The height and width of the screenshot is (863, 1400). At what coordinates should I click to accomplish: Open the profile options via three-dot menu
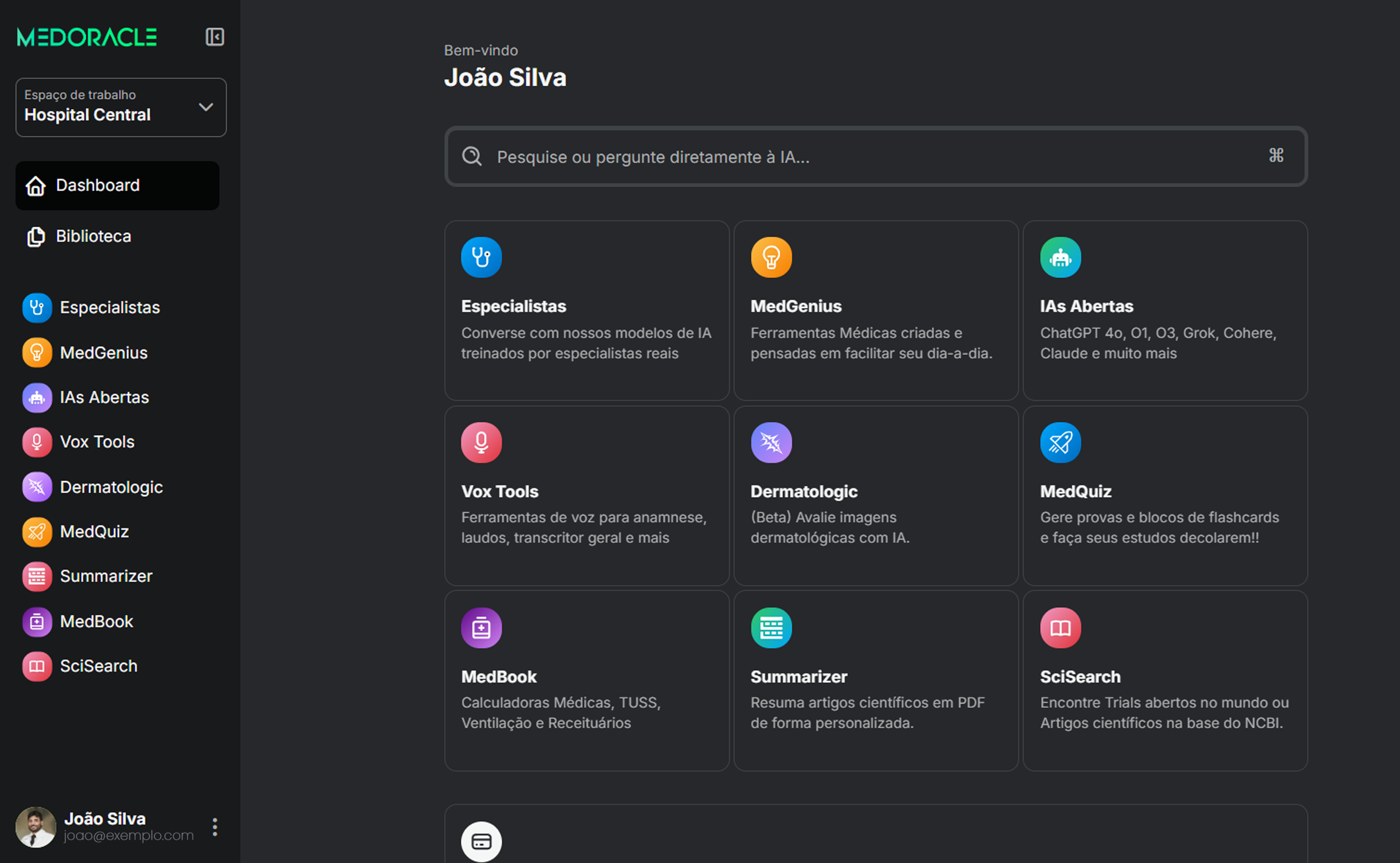click(x=215, y=826)
